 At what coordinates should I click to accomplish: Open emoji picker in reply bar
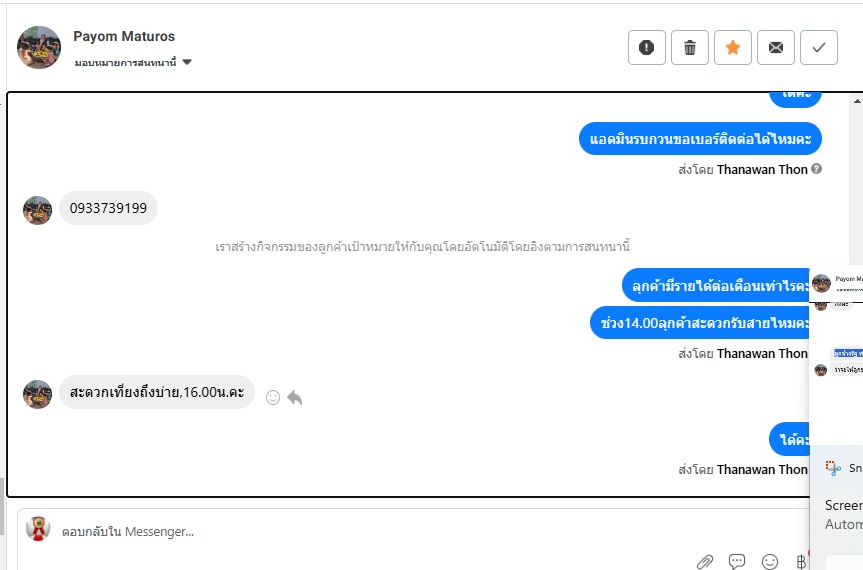(769, 562)
